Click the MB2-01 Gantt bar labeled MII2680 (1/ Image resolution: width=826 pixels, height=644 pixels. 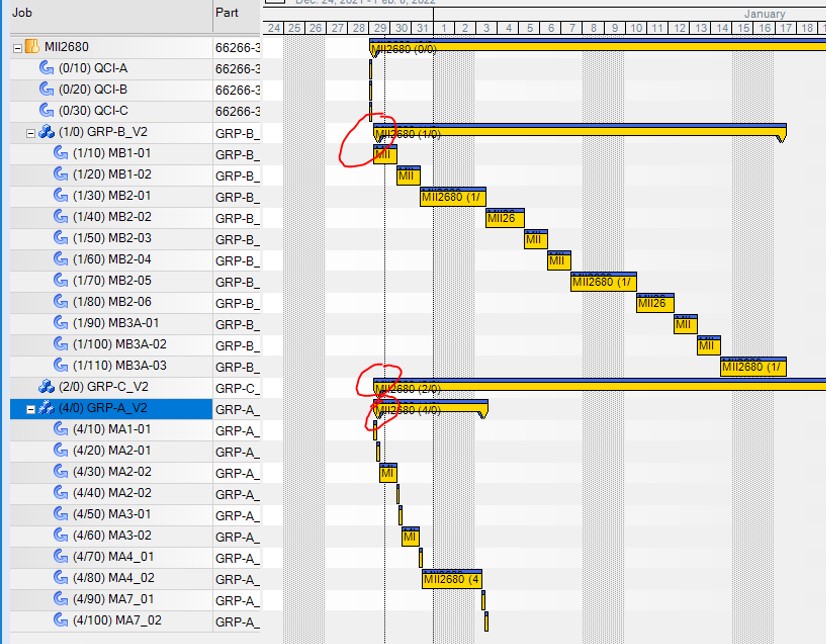coord(453,196)
